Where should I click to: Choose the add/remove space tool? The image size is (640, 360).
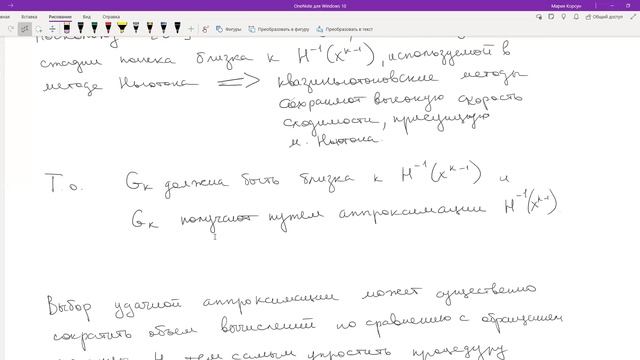[x=52, y=29]
